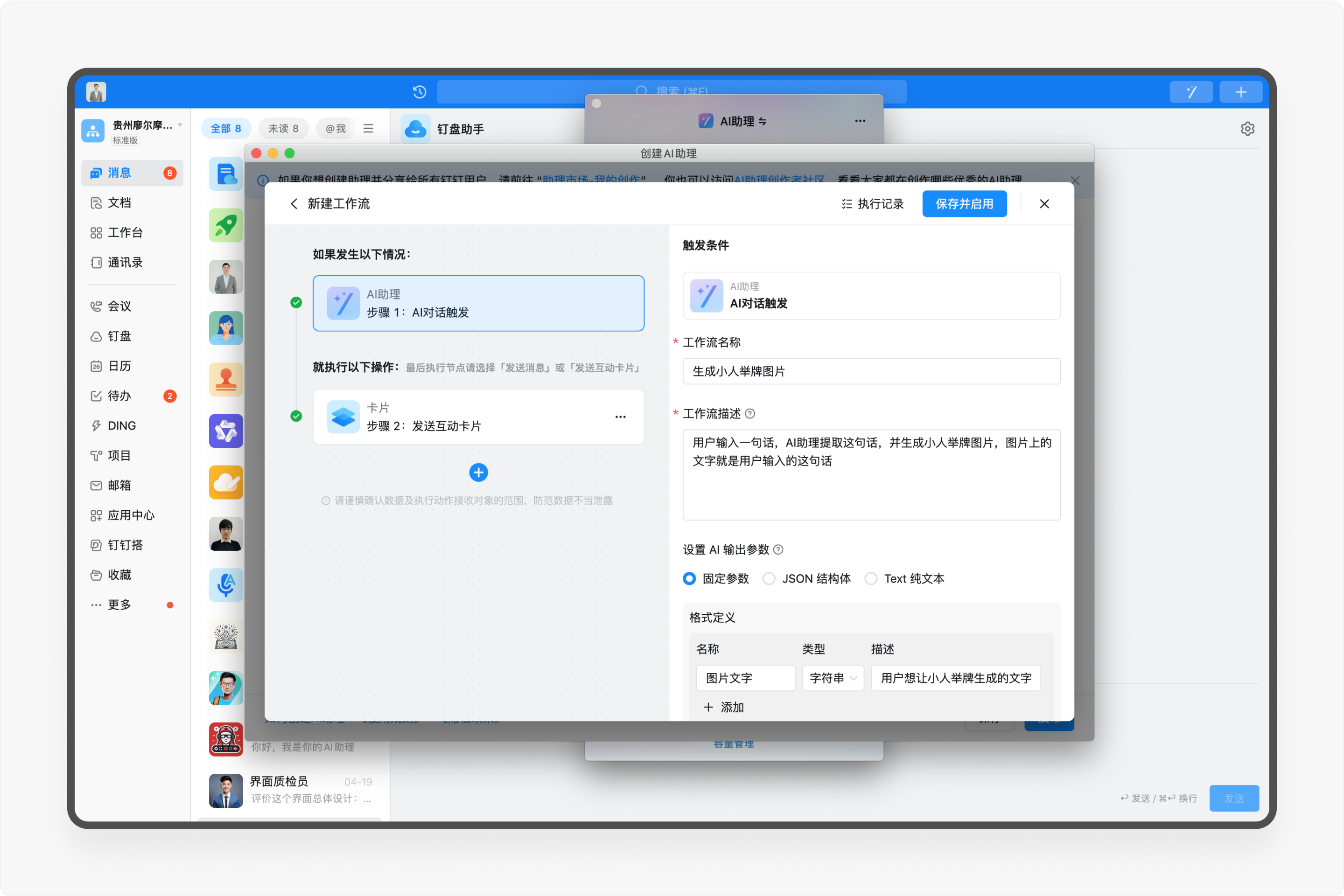Expand the organization name dropdown arrow
This screenshot has height=896, width=1344.
tap(180, 125)
